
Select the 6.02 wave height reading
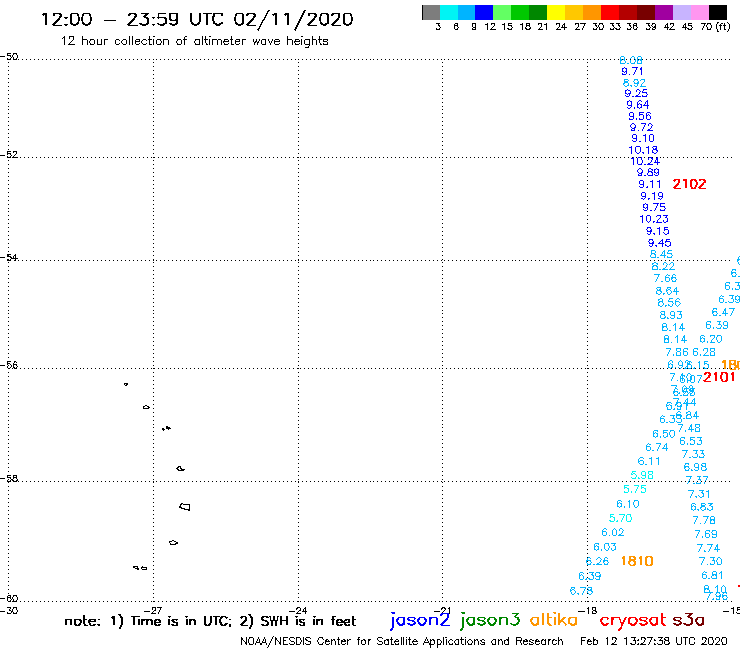(x=613, y=532)
